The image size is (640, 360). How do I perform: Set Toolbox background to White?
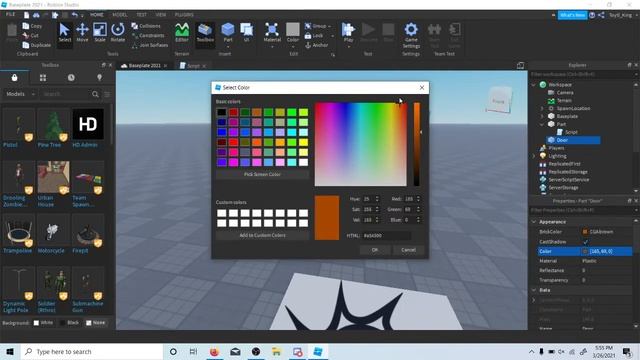(x=43, y=323)
